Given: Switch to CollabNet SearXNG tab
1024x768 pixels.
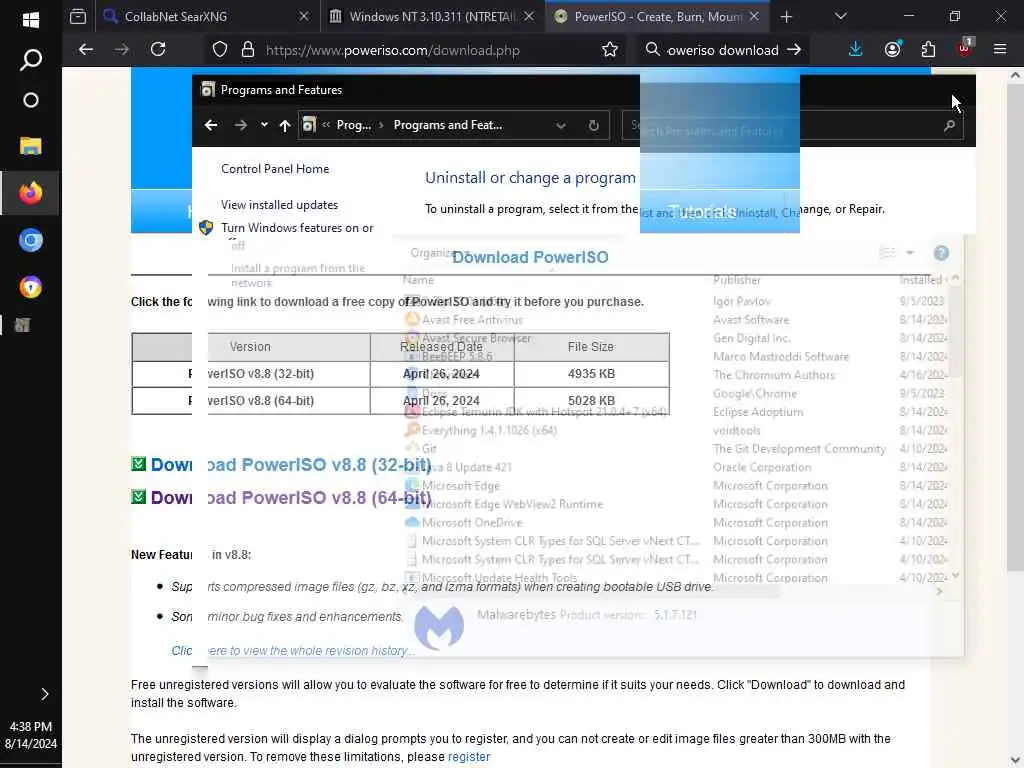Looking at the screenshot, I should (208, 16).
